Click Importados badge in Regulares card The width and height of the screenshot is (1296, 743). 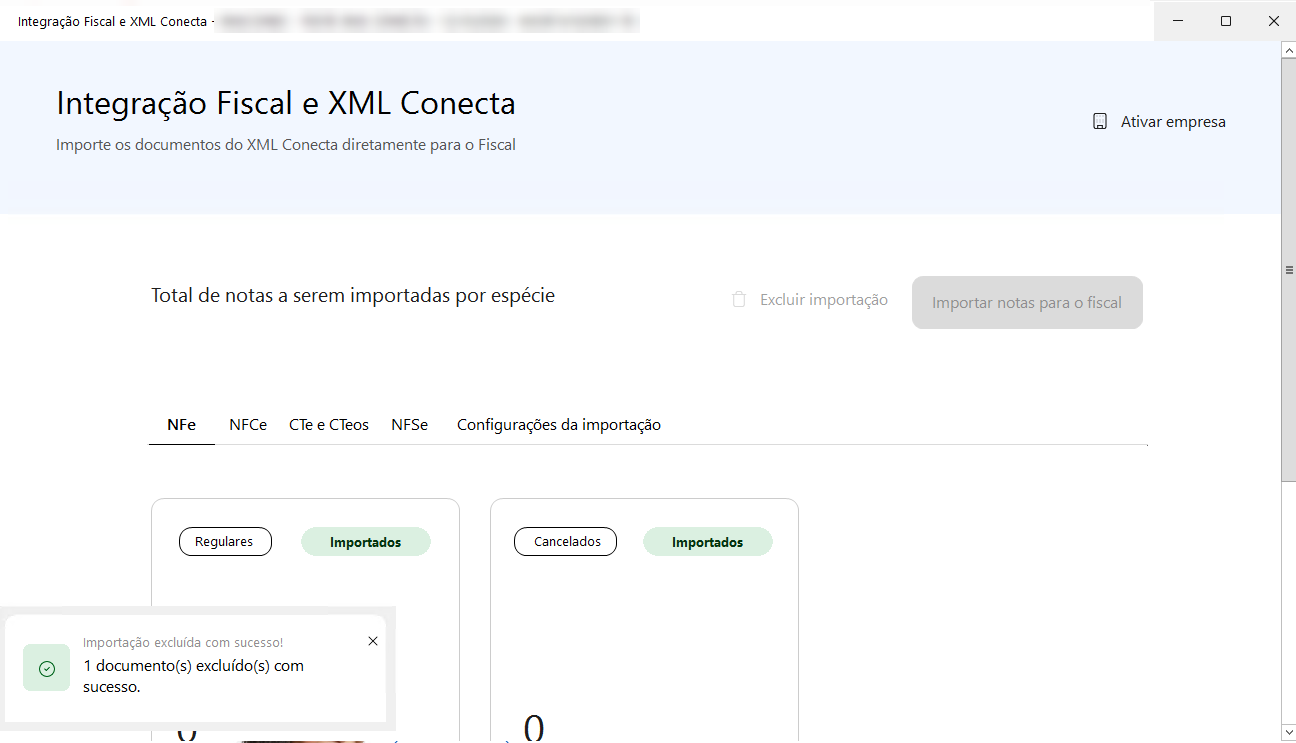[366, 542]
